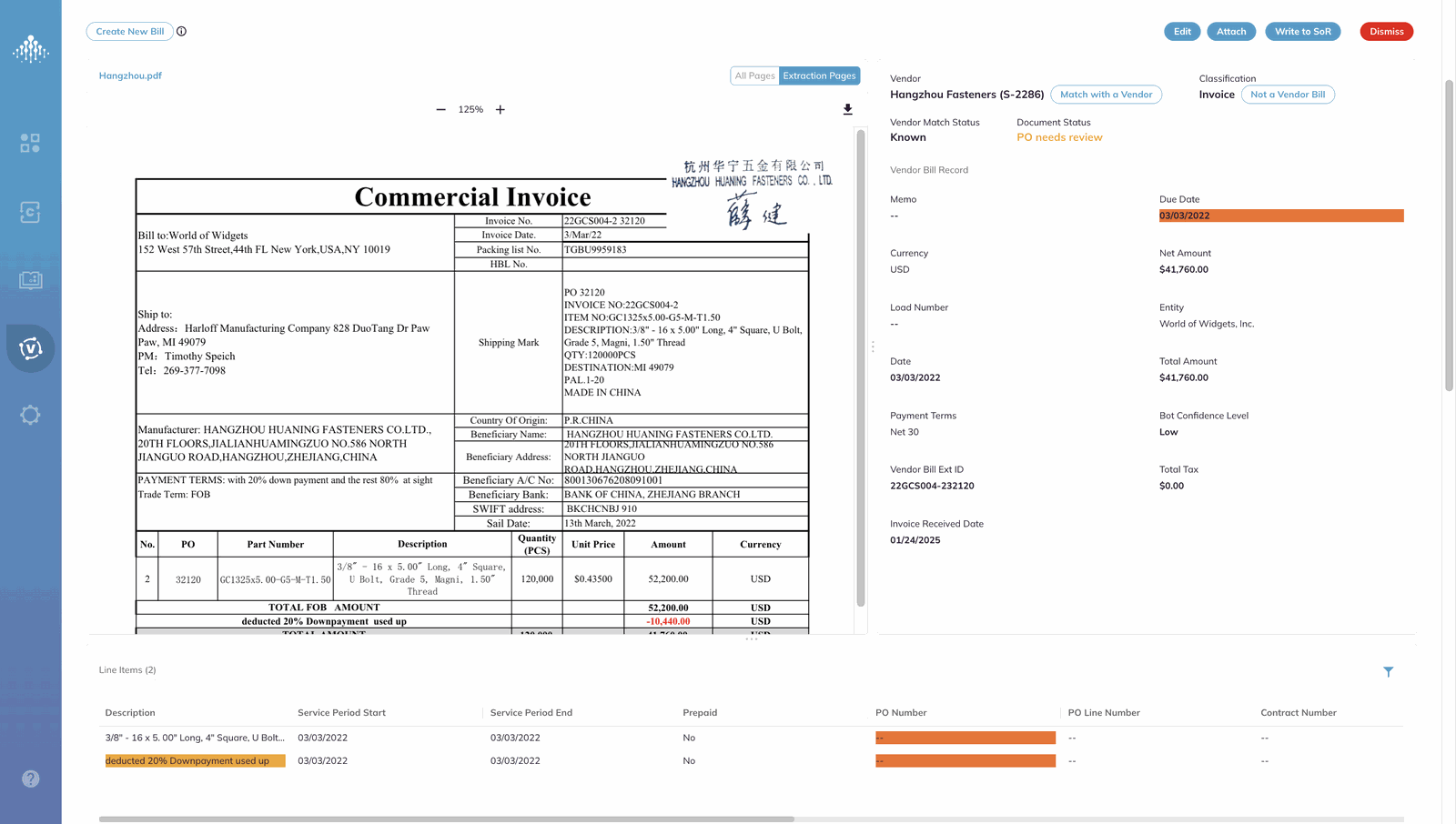Click the Total Tax $0.00 value
This screenshot has height=824, width=1456.
coord(1171,486)
